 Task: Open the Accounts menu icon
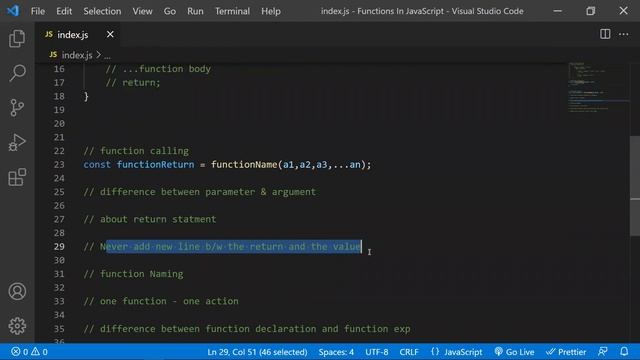pos(17,291)
